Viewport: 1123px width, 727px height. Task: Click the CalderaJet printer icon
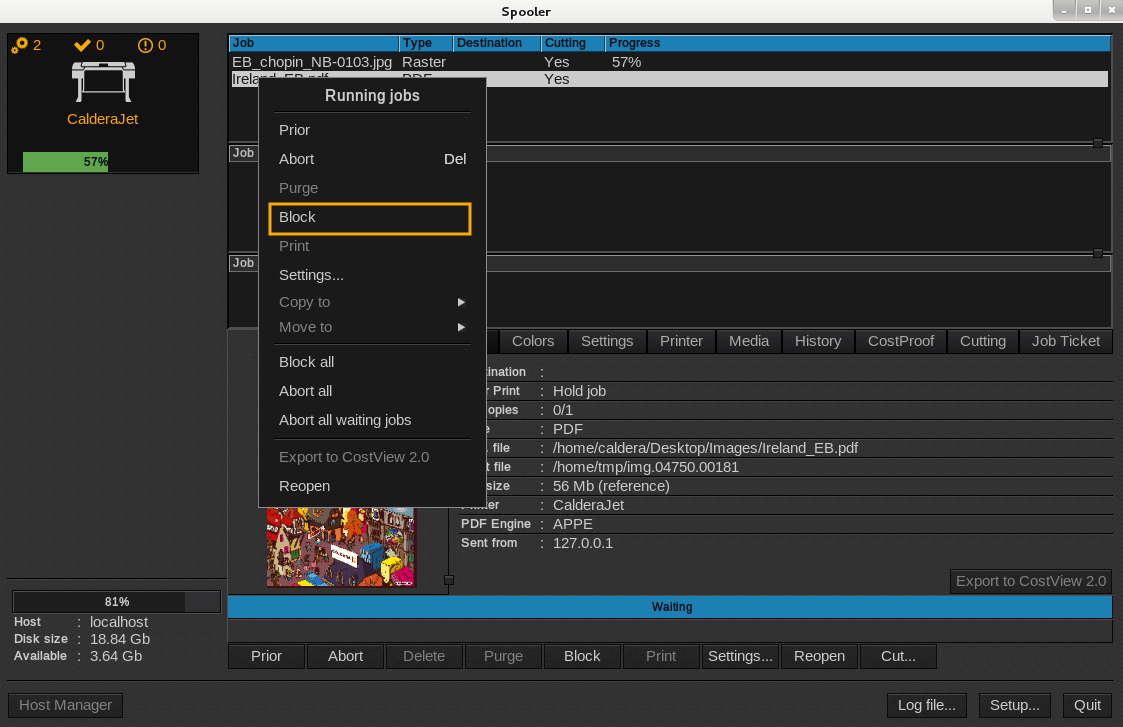tap(102, 81)
